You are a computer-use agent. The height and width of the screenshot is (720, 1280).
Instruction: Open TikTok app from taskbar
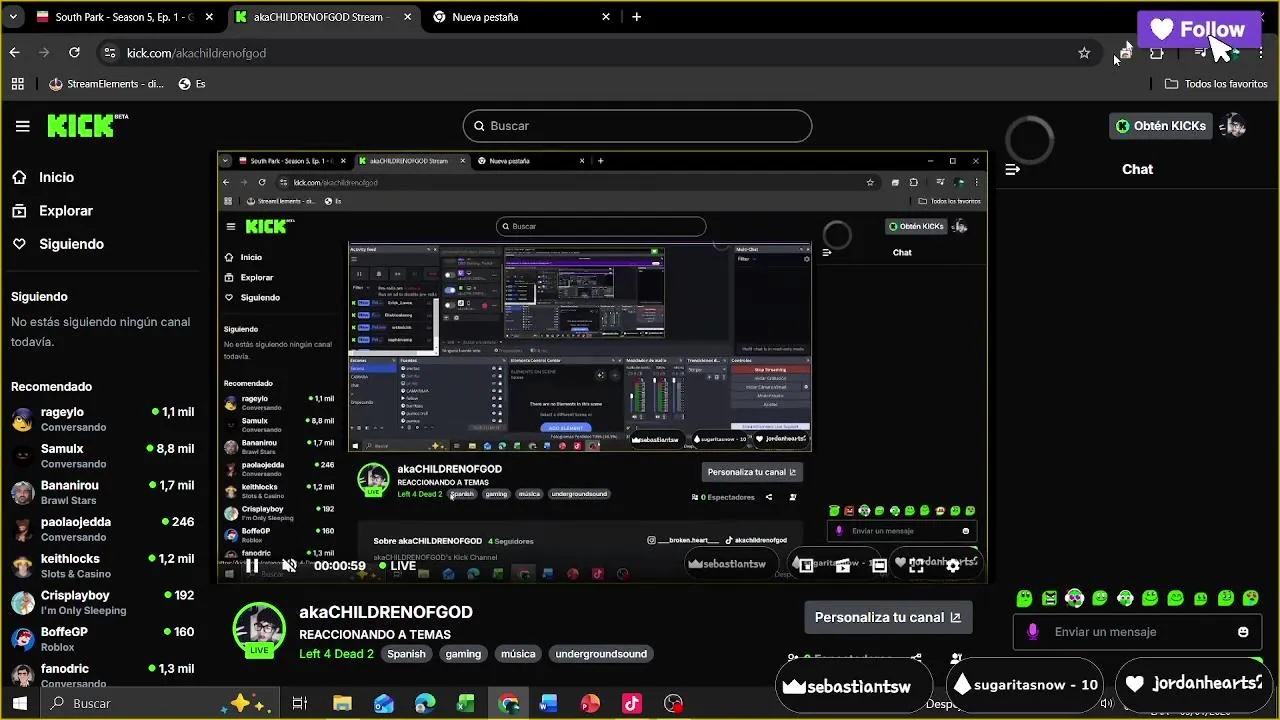(632, 704)
